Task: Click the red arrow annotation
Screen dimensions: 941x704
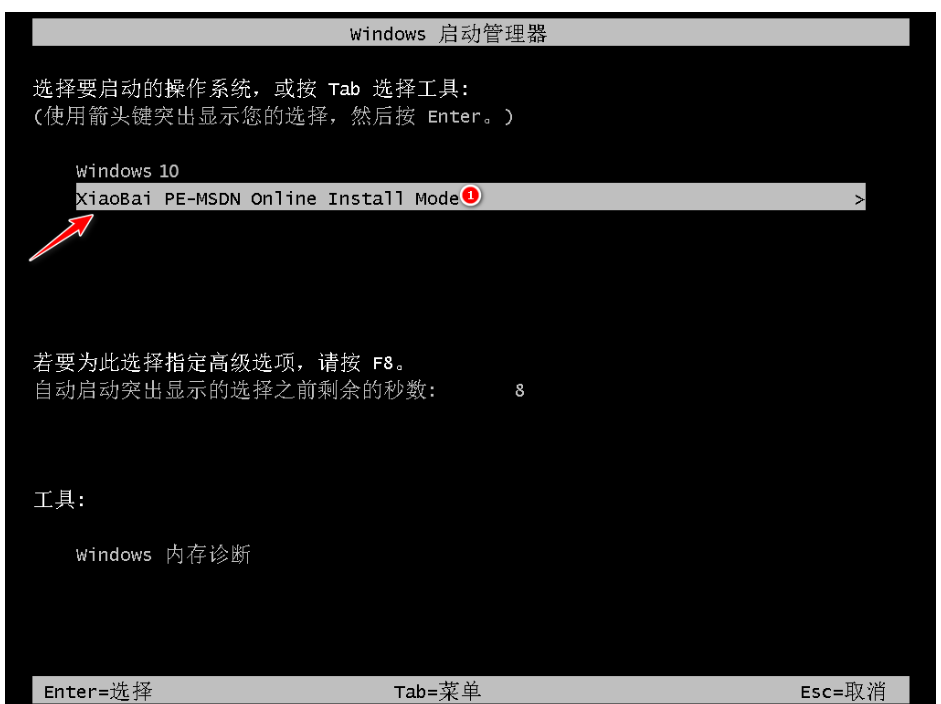Action: coord(61,238)
